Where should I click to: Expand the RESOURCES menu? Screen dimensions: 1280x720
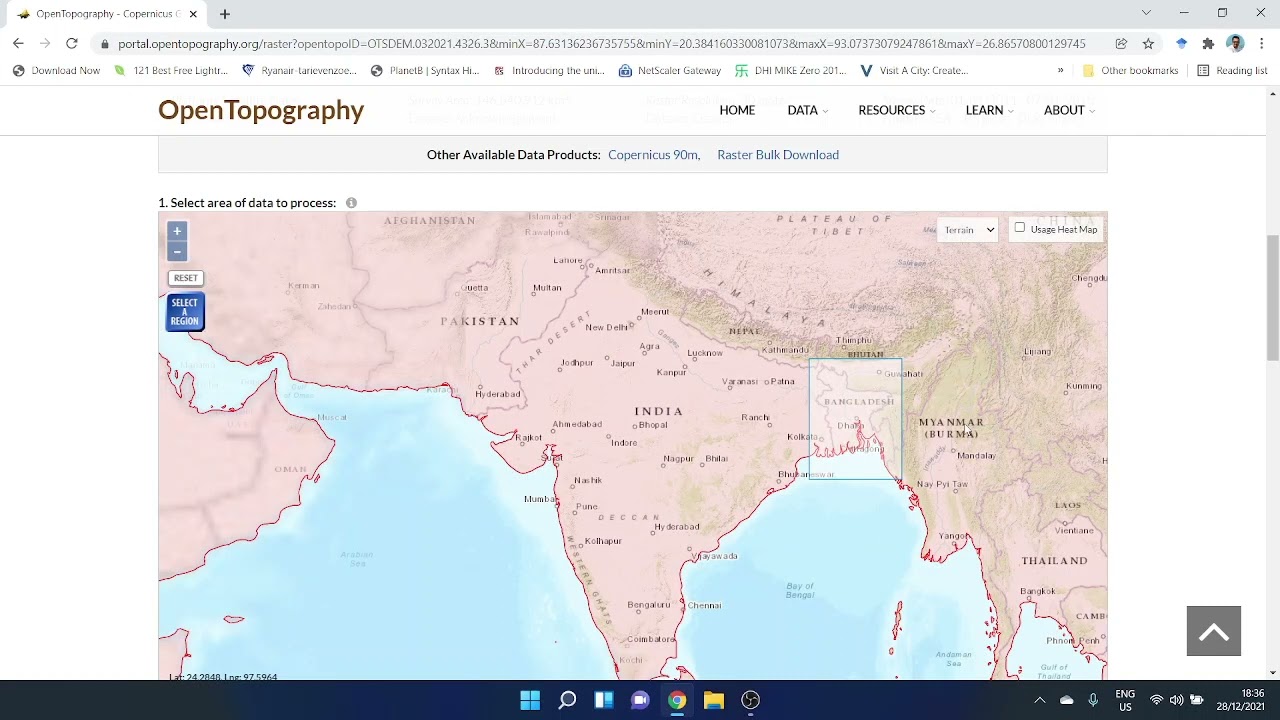coord(897,110)
